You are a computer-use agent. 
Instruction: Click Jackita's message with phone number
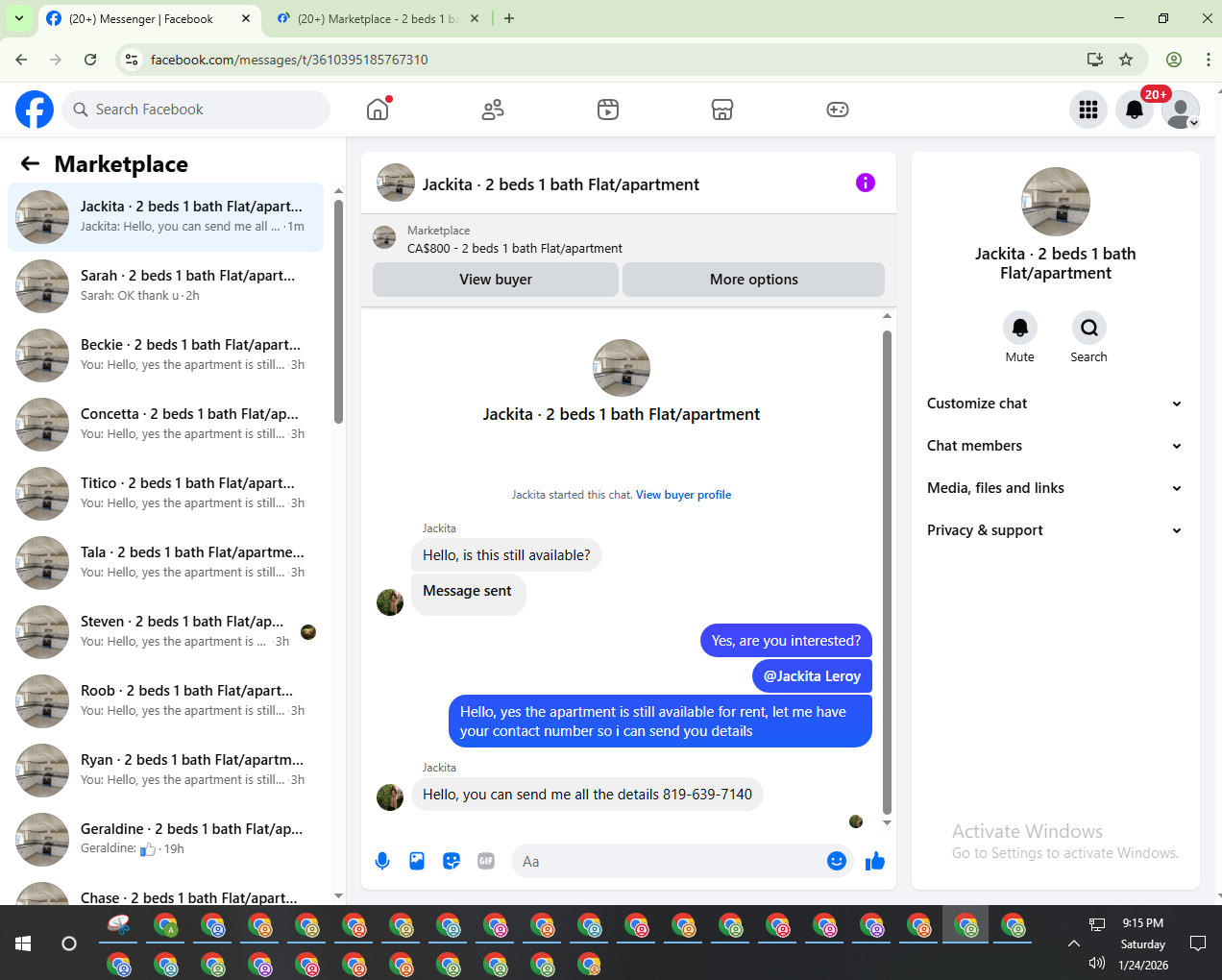587,795
